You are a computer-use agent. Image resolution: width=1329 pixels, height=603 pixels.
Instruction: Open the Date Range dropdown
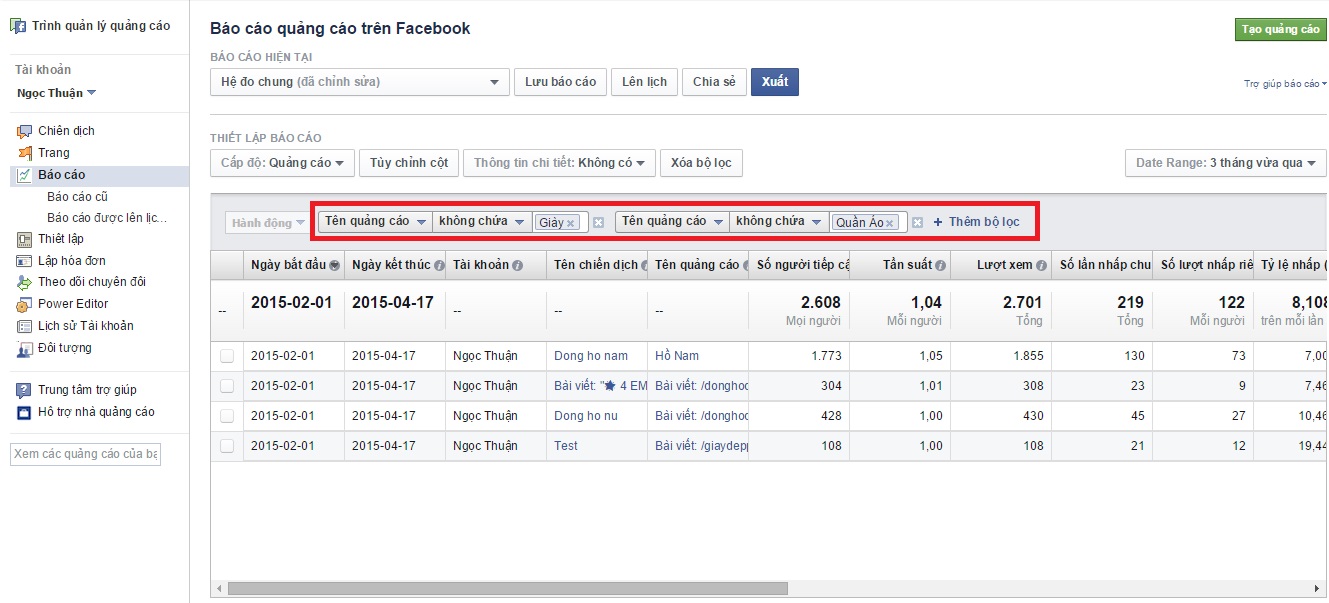pos(1226,163)
